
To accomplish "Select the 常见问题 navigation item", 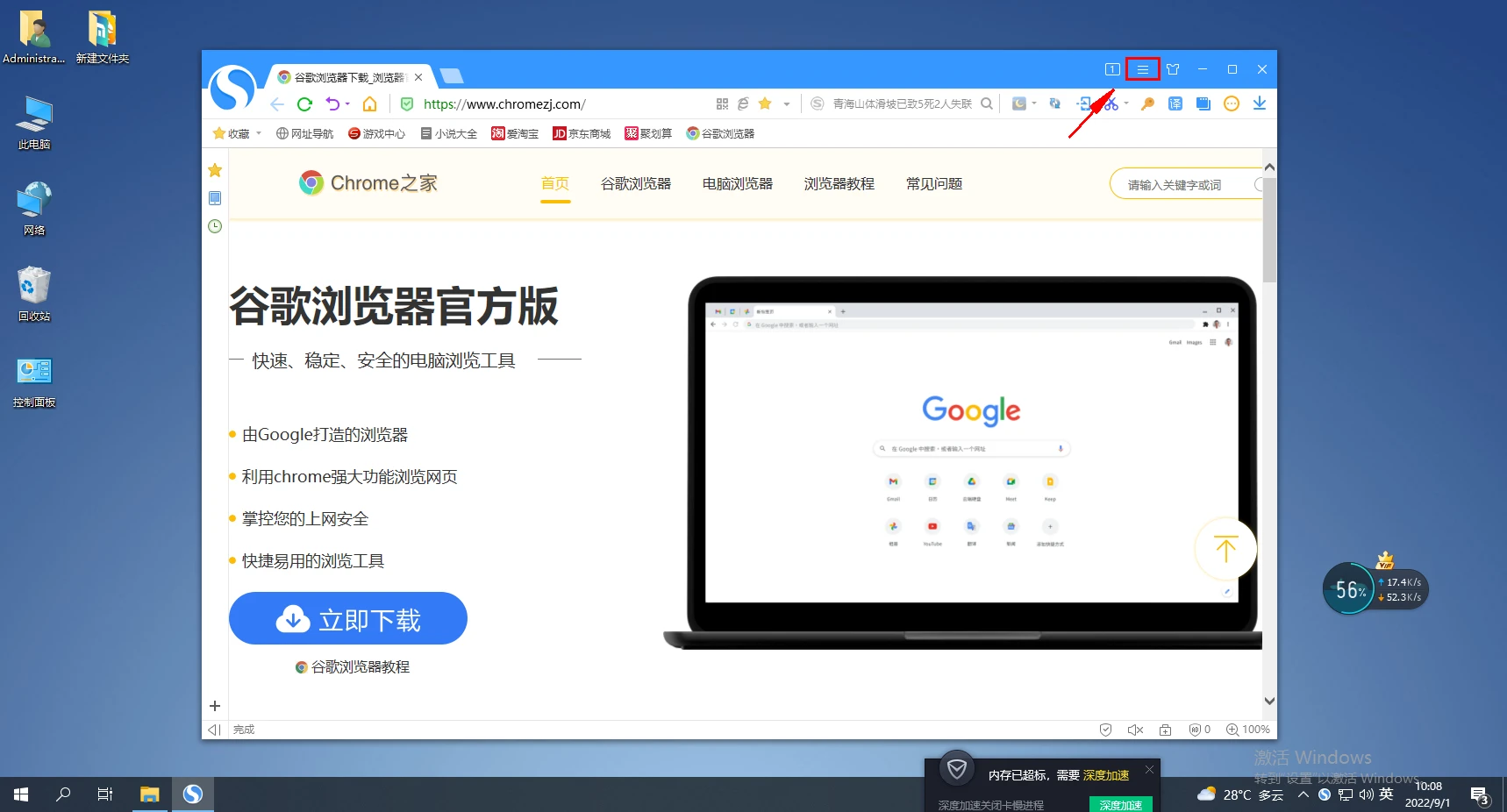I will (934, 183).
